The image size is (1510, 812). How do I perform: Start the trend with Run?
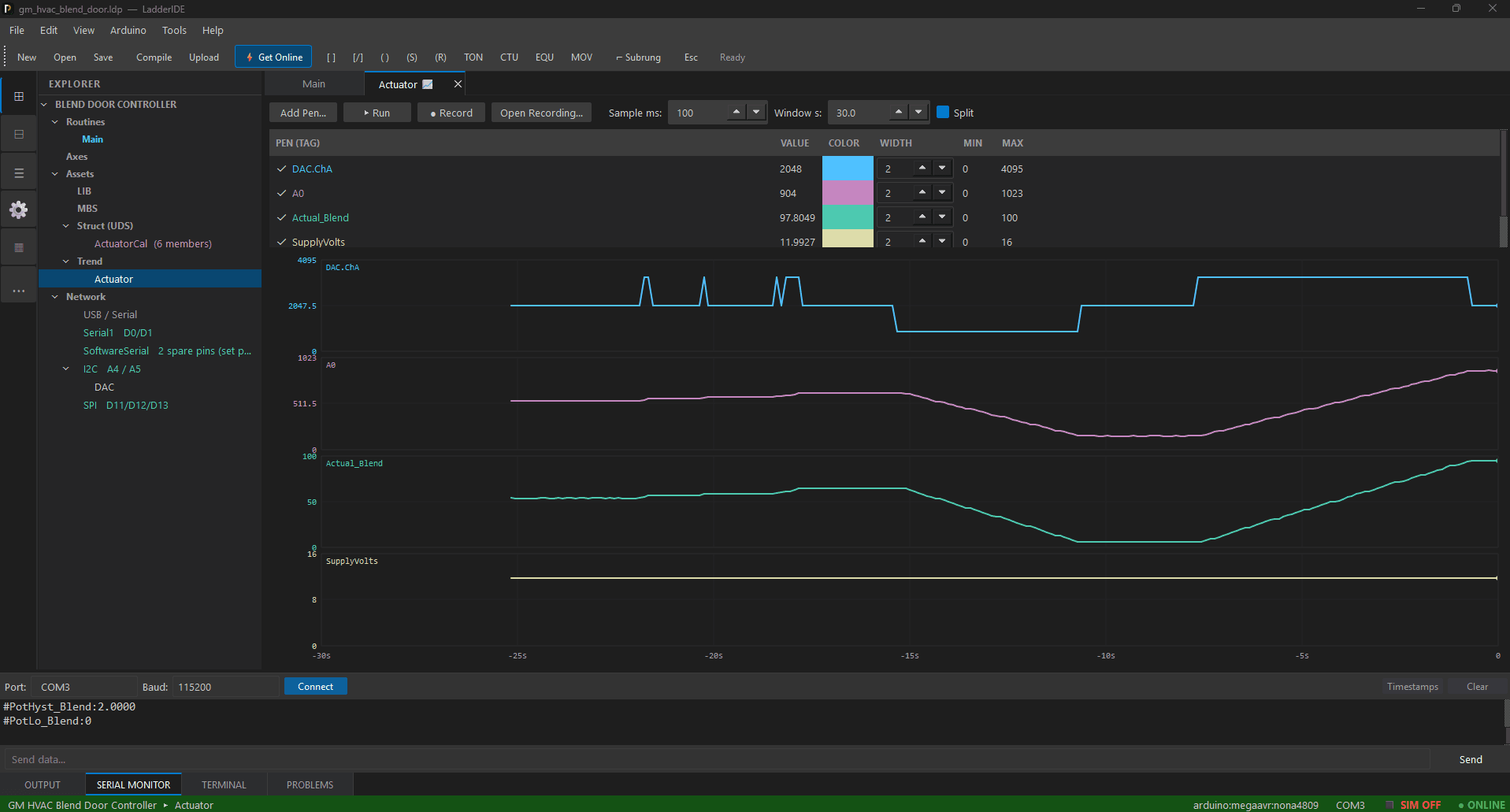(377, 113)
